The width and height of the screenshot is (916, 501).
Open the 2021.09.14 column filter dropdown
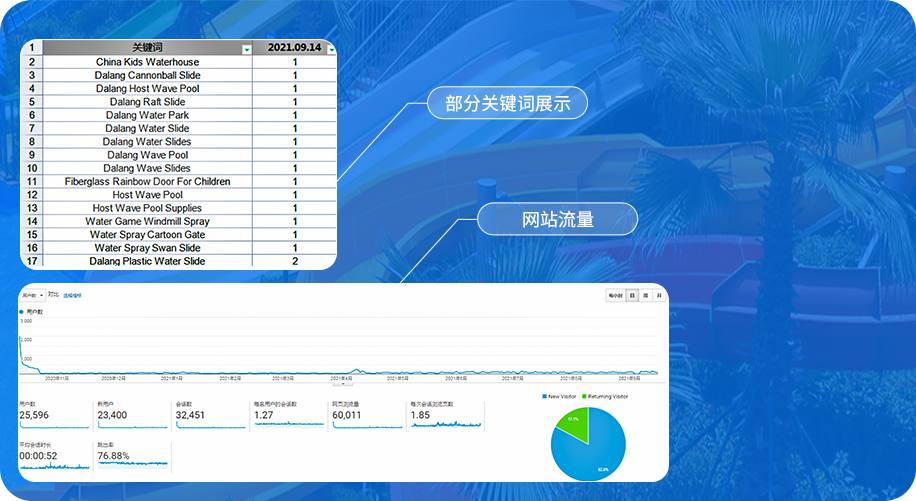point(332,49)
